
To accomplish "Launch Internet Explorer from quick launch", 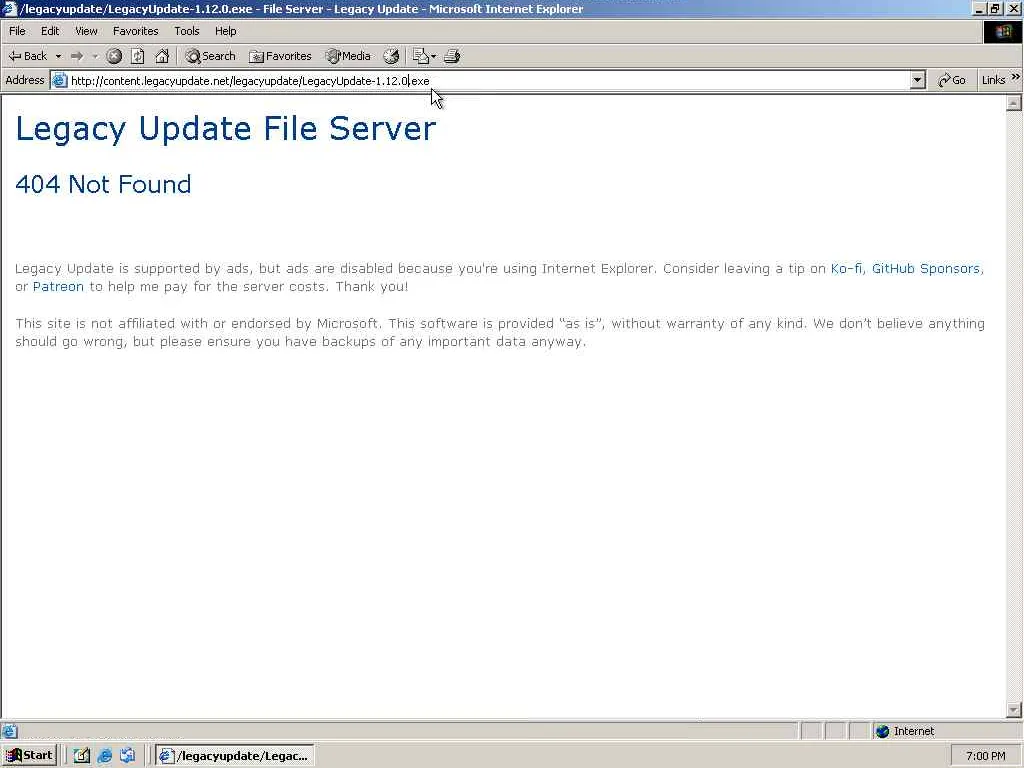I will [104, 756].
